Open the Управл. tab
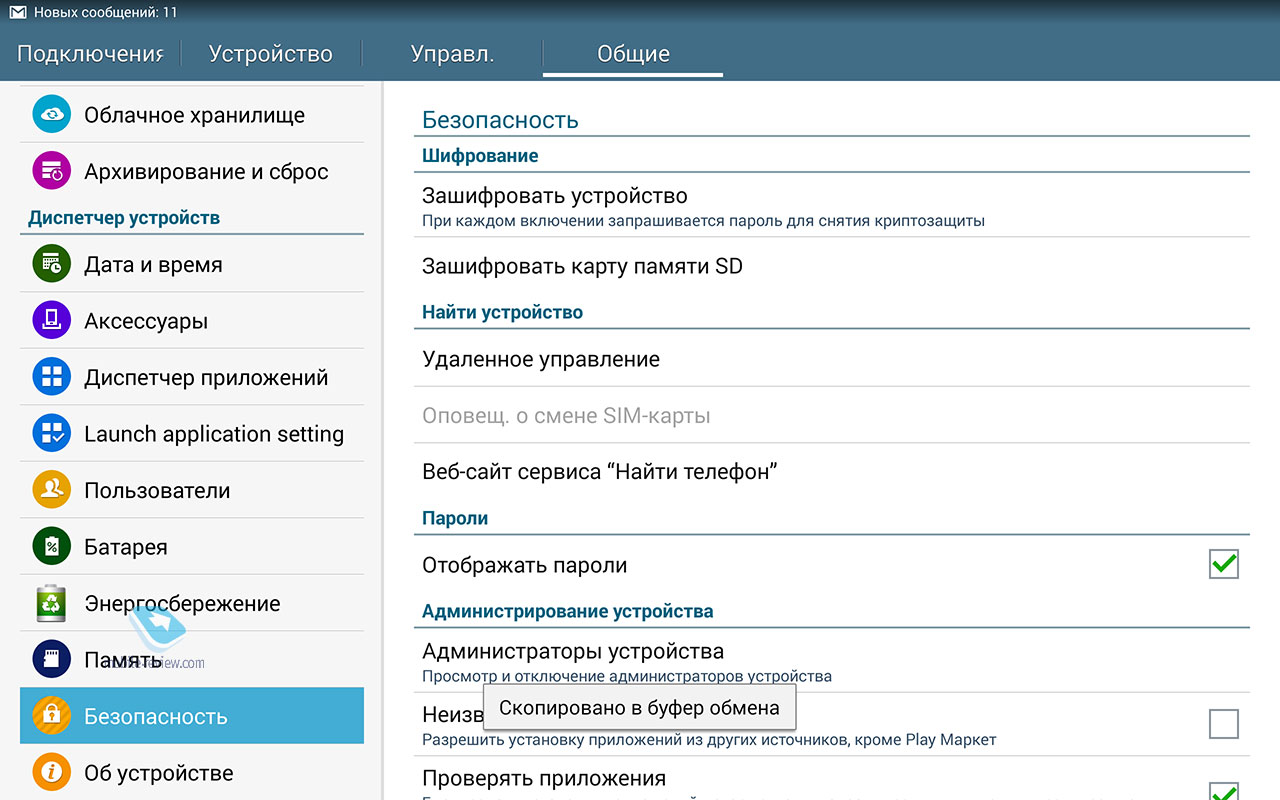Image resolution: width=1280 pixels, height=800 pixels. coord(452,54)
